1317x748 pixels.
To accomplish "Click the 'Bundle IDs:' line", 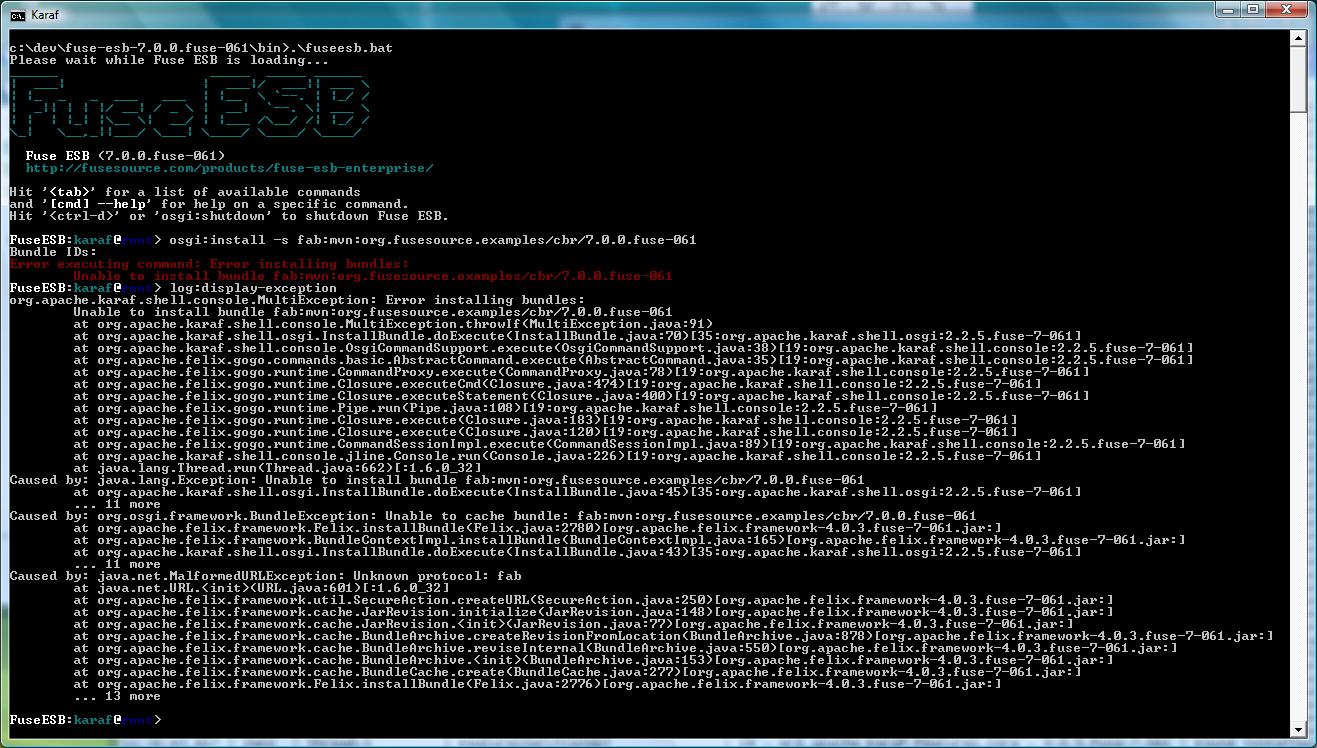I will click(53, 252).
